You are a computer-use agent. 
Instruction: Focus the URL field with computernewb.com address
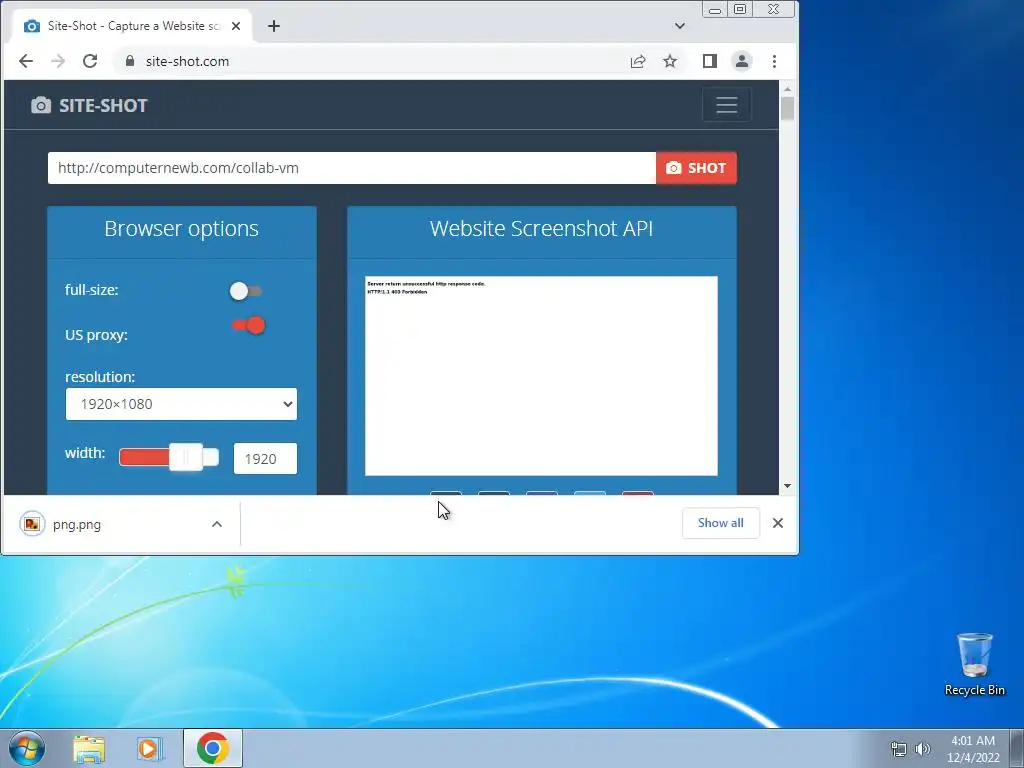click(351, 168)
